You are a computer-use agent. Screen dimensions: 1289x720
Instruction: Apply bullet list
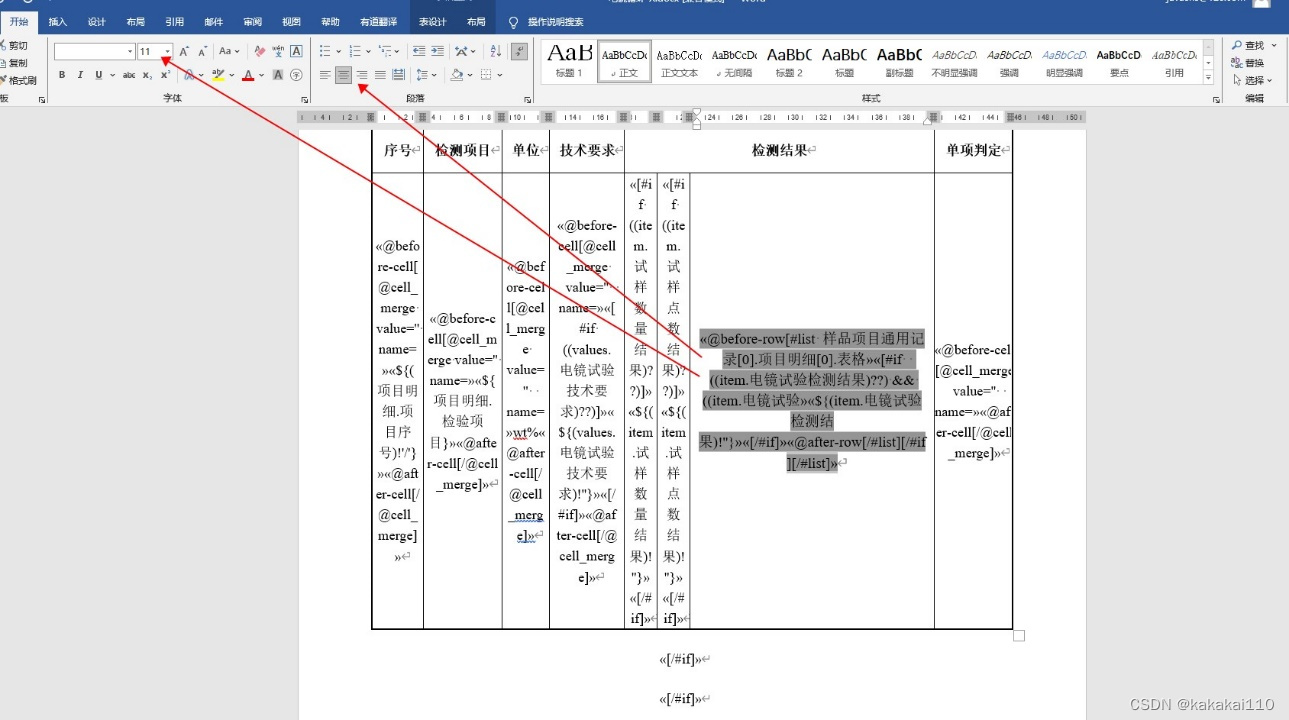pos(325,51)
